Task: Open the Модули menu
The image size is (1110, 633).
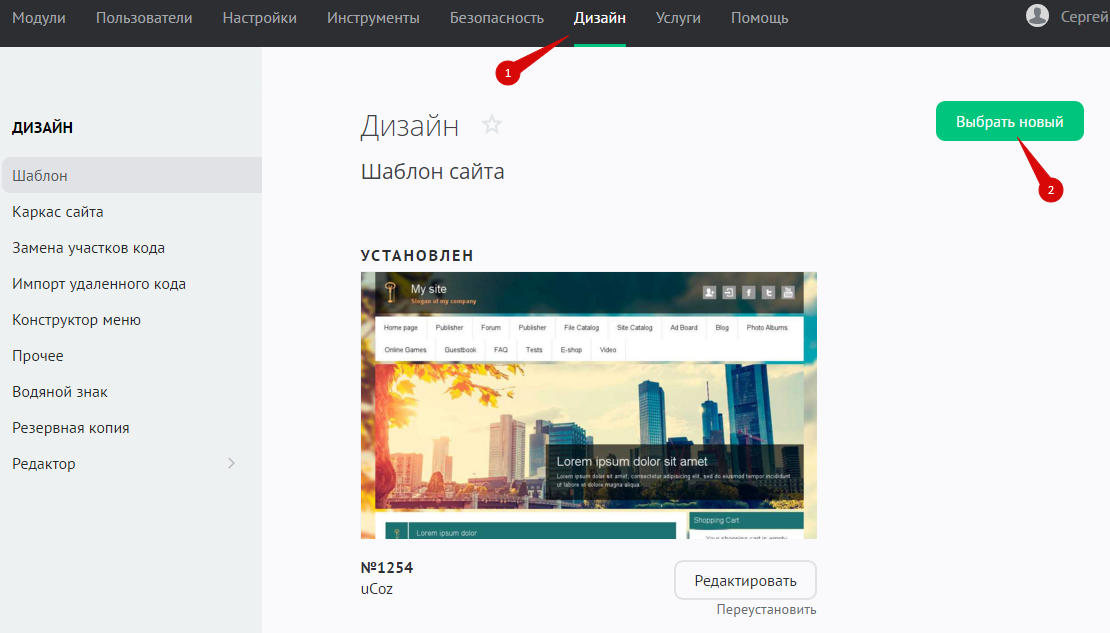Action: click(x=39, y=18)
